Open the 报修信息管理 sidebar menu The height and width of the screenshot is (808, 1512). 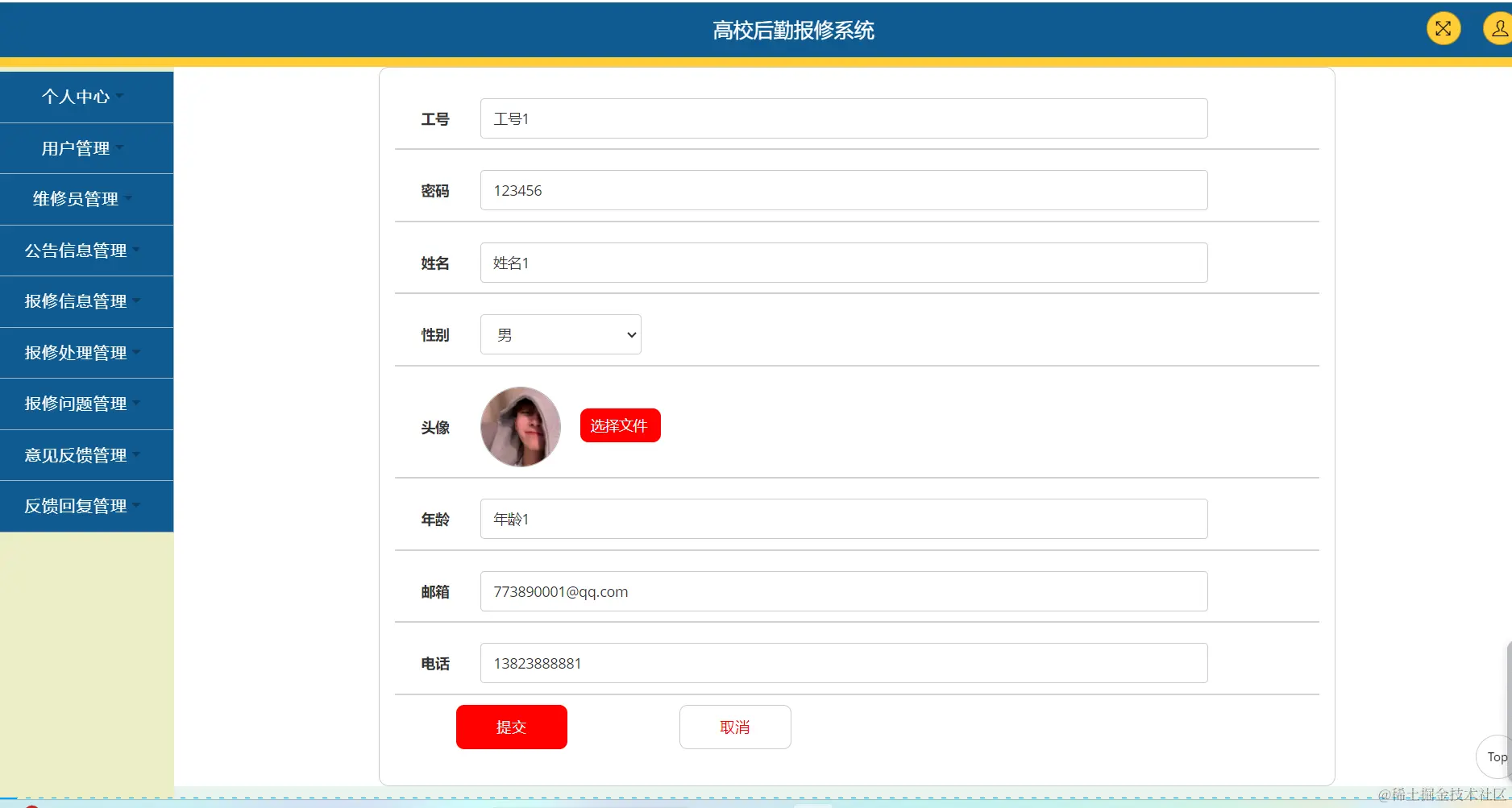(86, 301)
